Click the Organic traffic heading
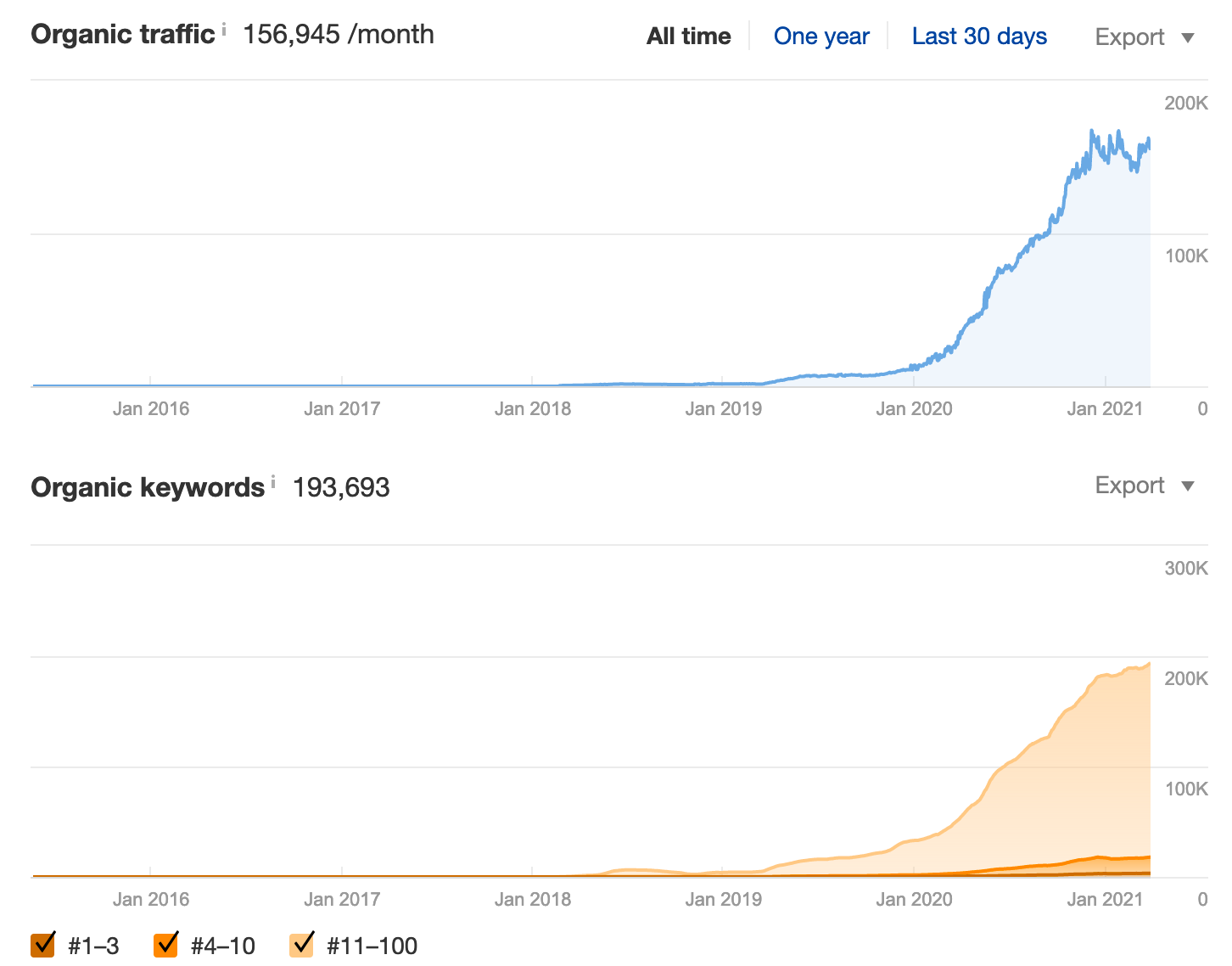 (x=123, y=35)
